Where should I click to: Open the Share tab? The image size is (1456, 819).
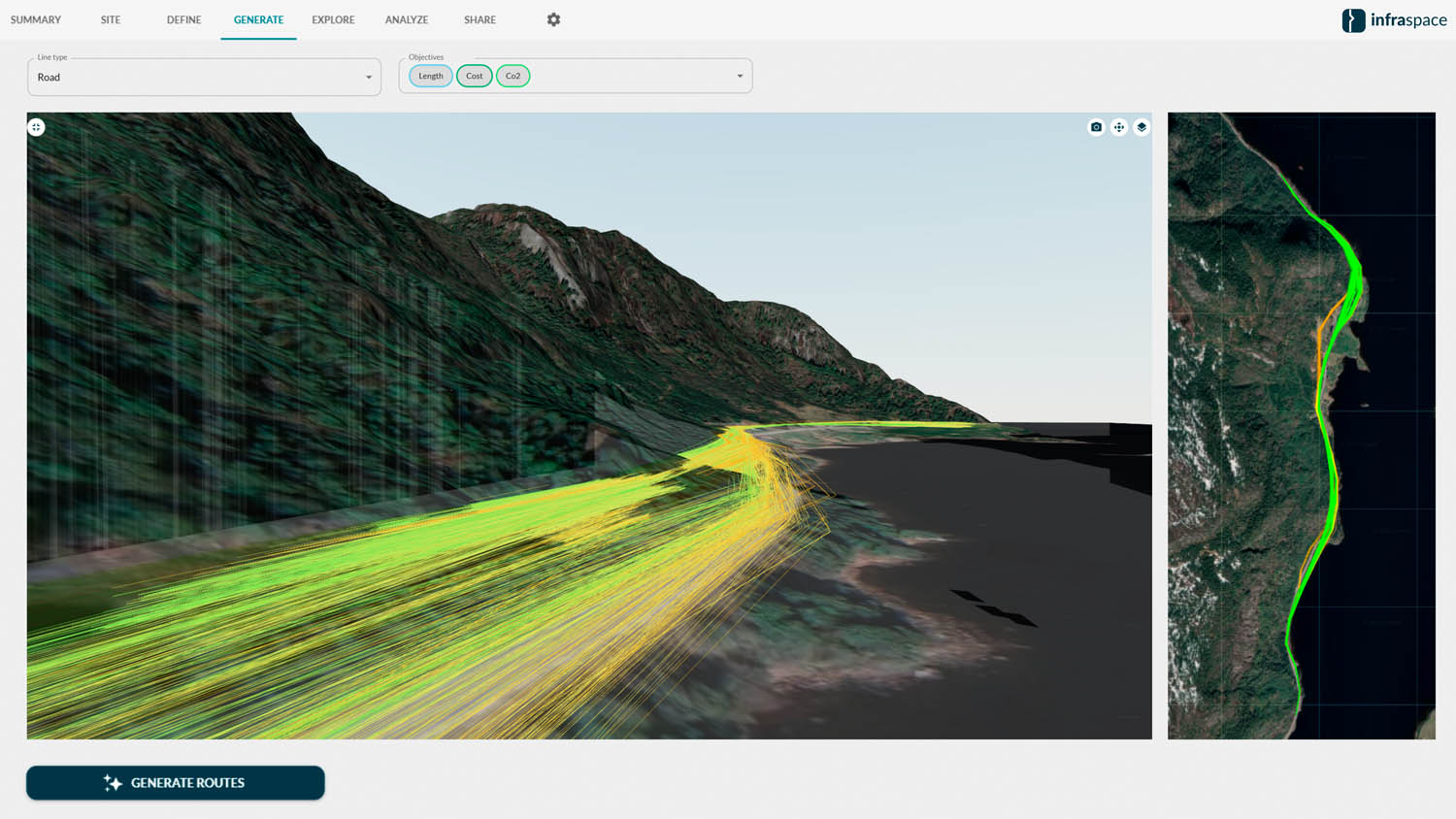coord(480,19)
